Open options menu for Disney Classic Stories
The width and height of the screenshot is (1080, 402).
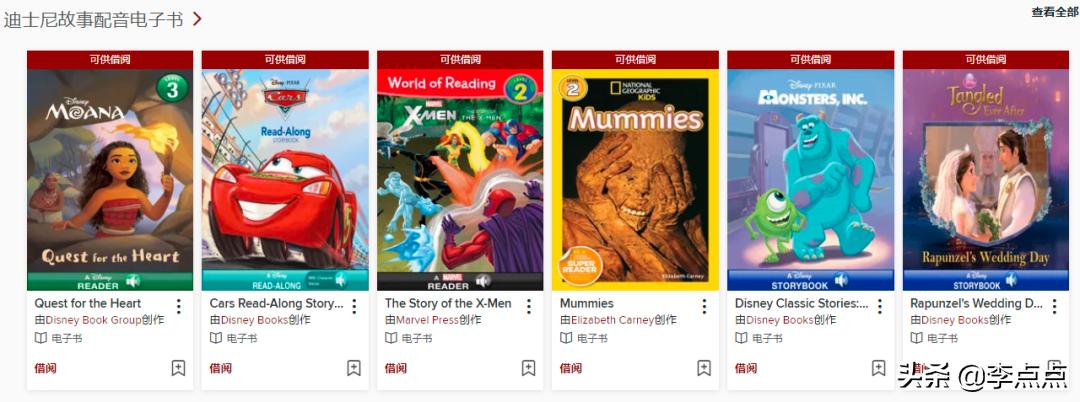(x=879, y=306)
